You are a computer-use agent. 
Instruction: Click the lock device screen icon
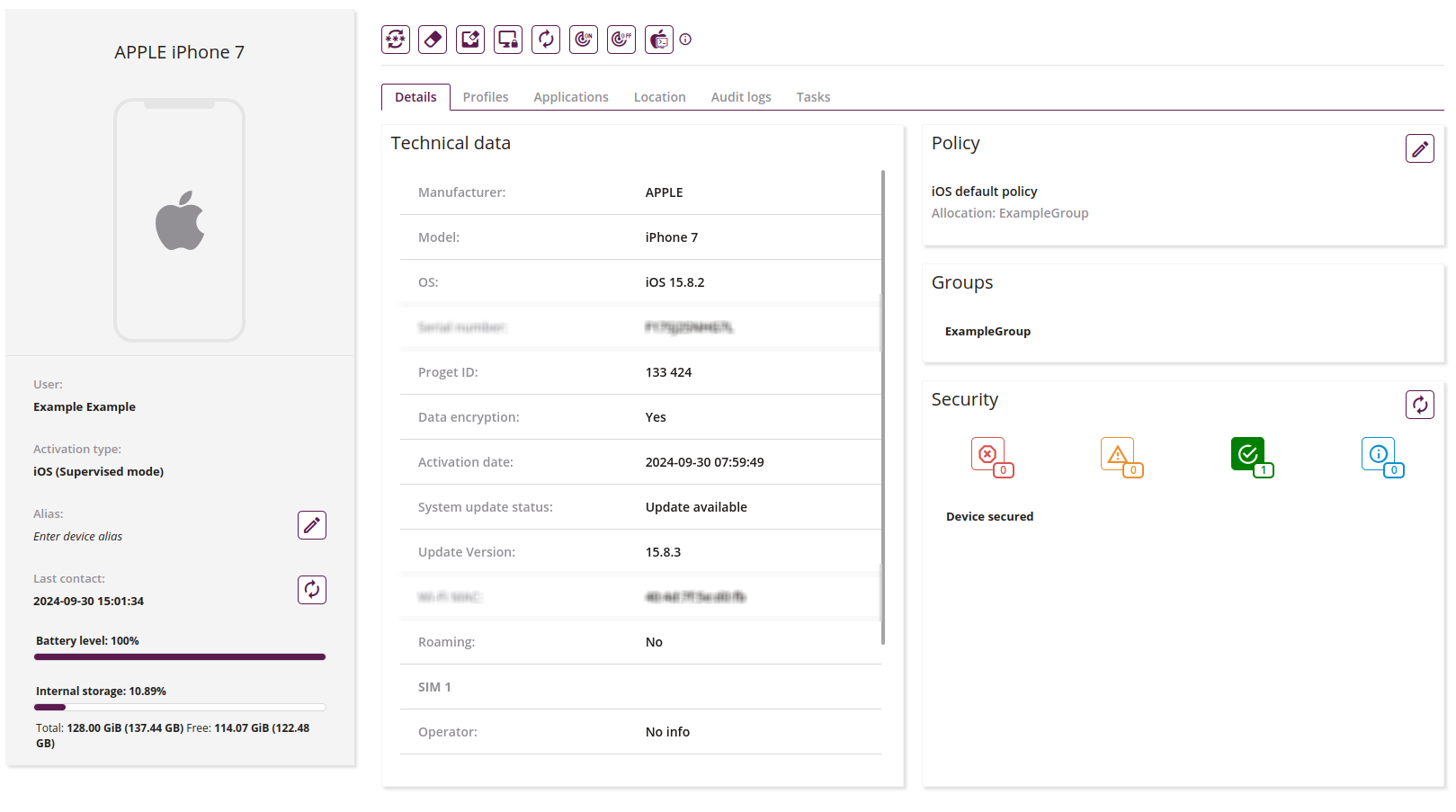[508, 40]
